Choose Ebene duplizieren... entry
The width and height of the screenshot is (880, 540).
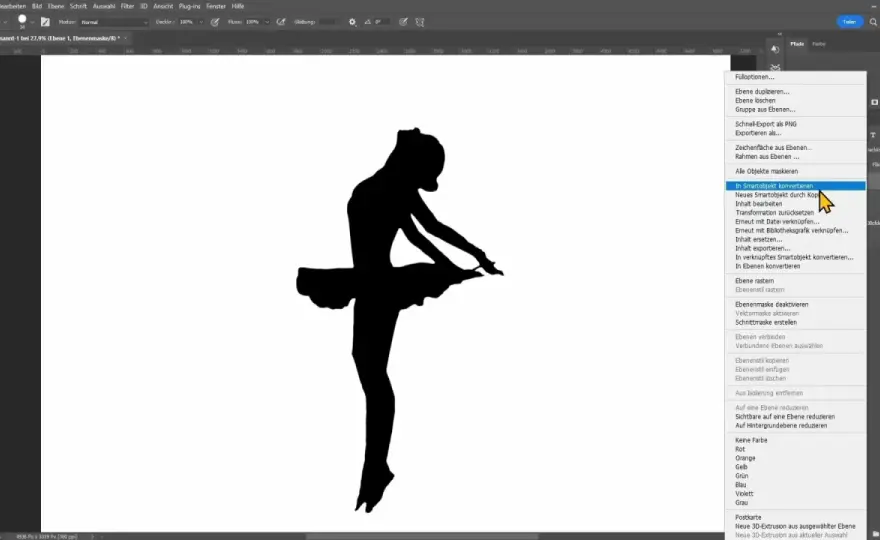pos(795,91)
